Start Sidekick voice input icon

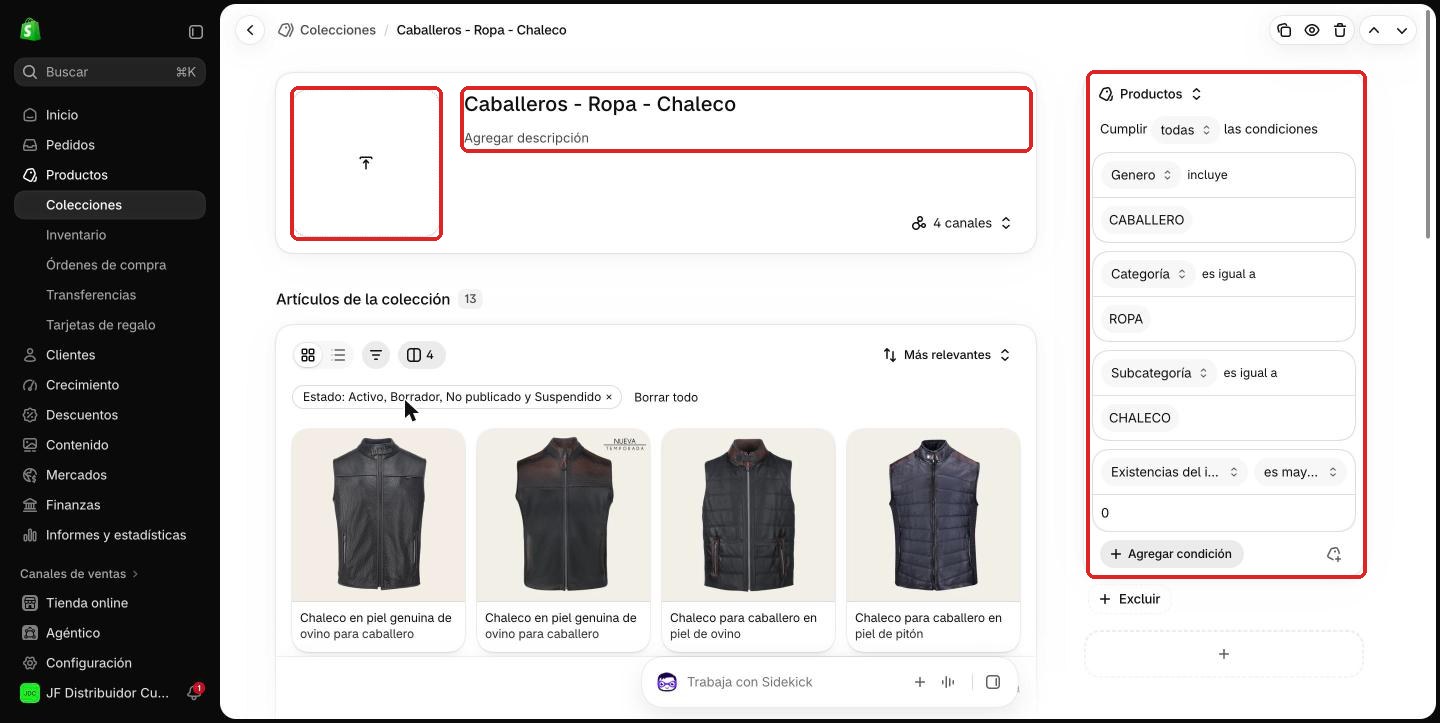click(x=948, y=682)
